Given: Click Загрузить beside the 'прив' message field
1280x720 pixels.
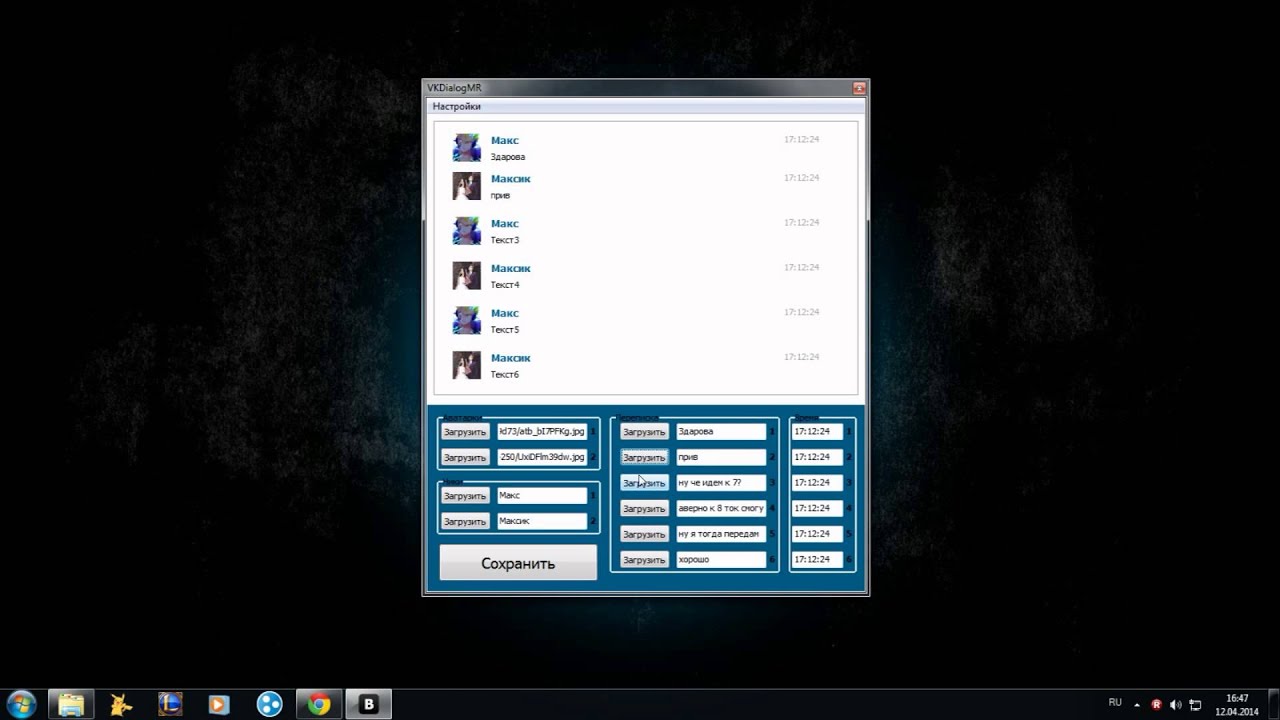Looking at the screenshot, I should click(x=644, y=458).
